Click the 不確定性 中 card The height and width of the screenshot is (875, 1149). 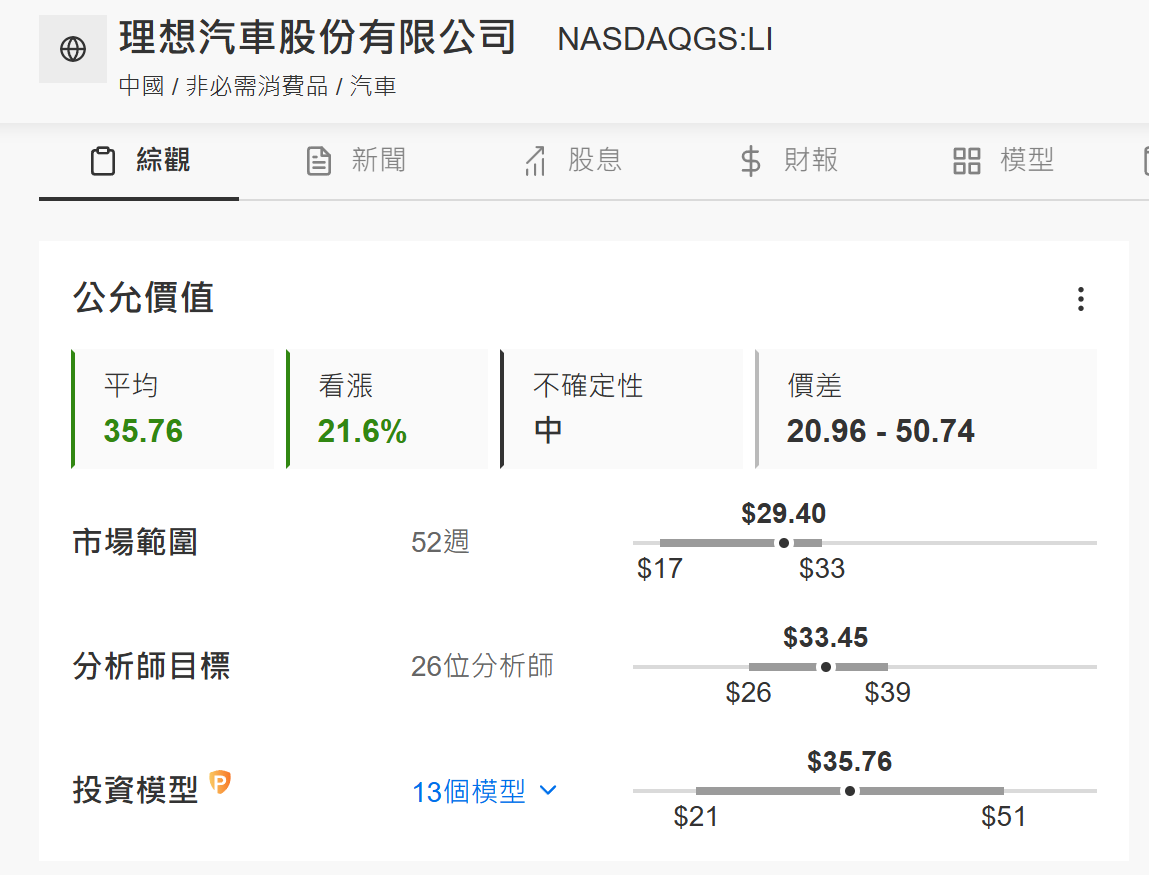[x=621, y=409]
